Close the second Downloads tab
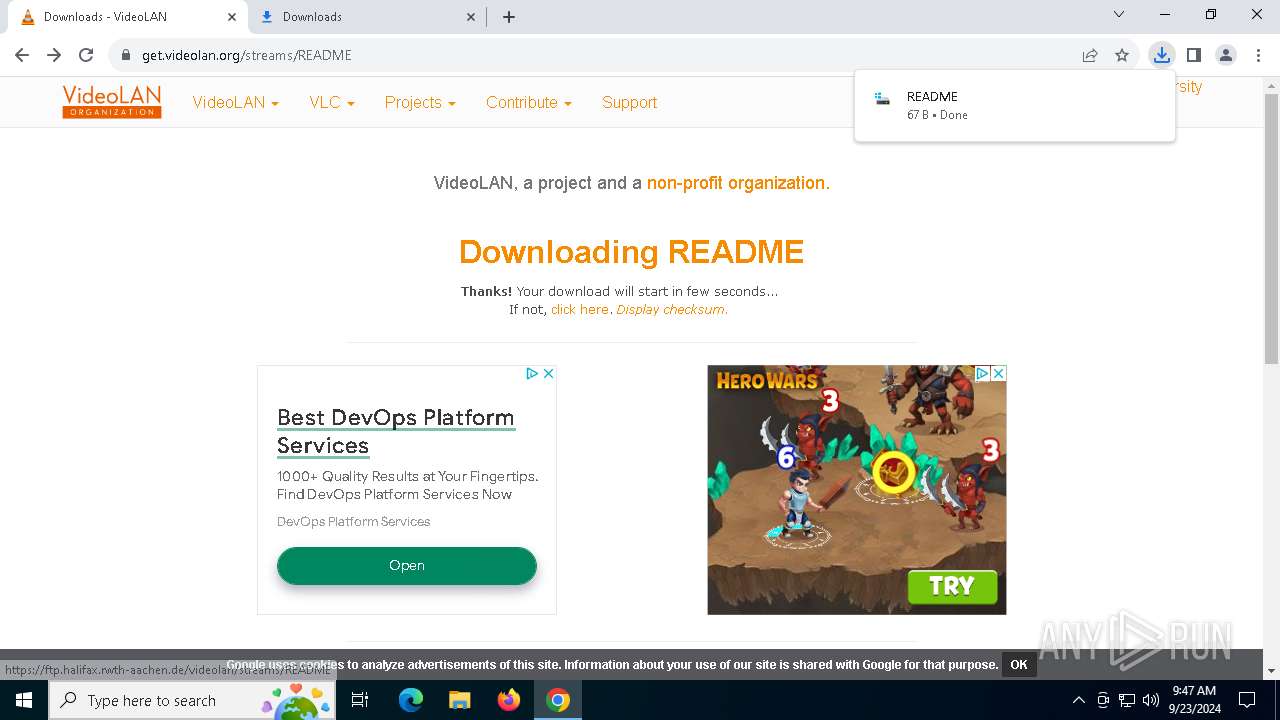The height and width of the screenshot is (720, 1280). (472, 17)
